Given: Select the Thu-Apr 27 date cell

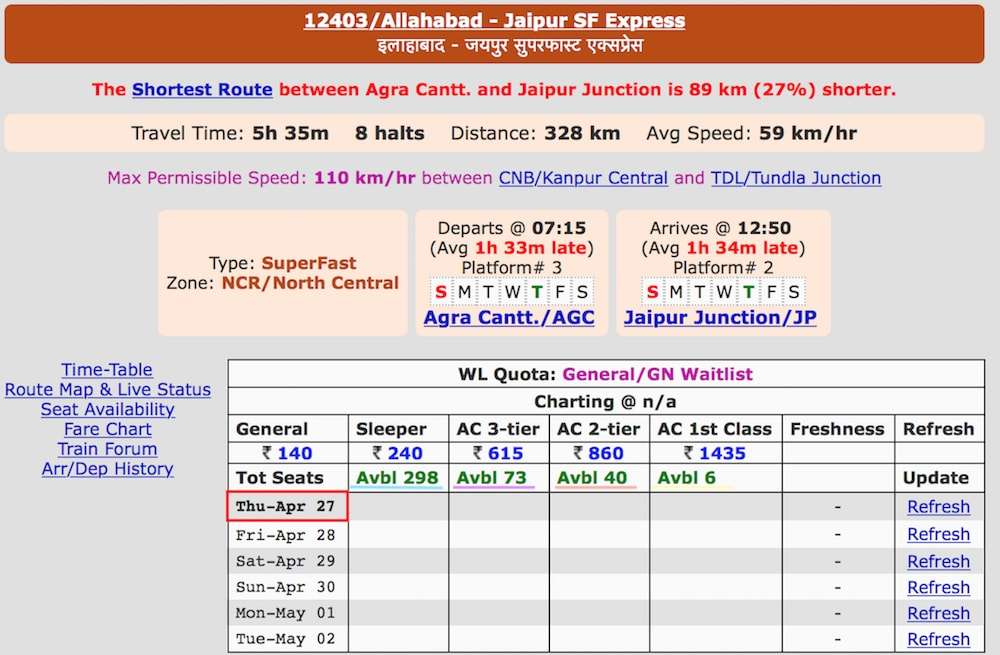Looking at the screenshot, I should (x=287, y=506).
